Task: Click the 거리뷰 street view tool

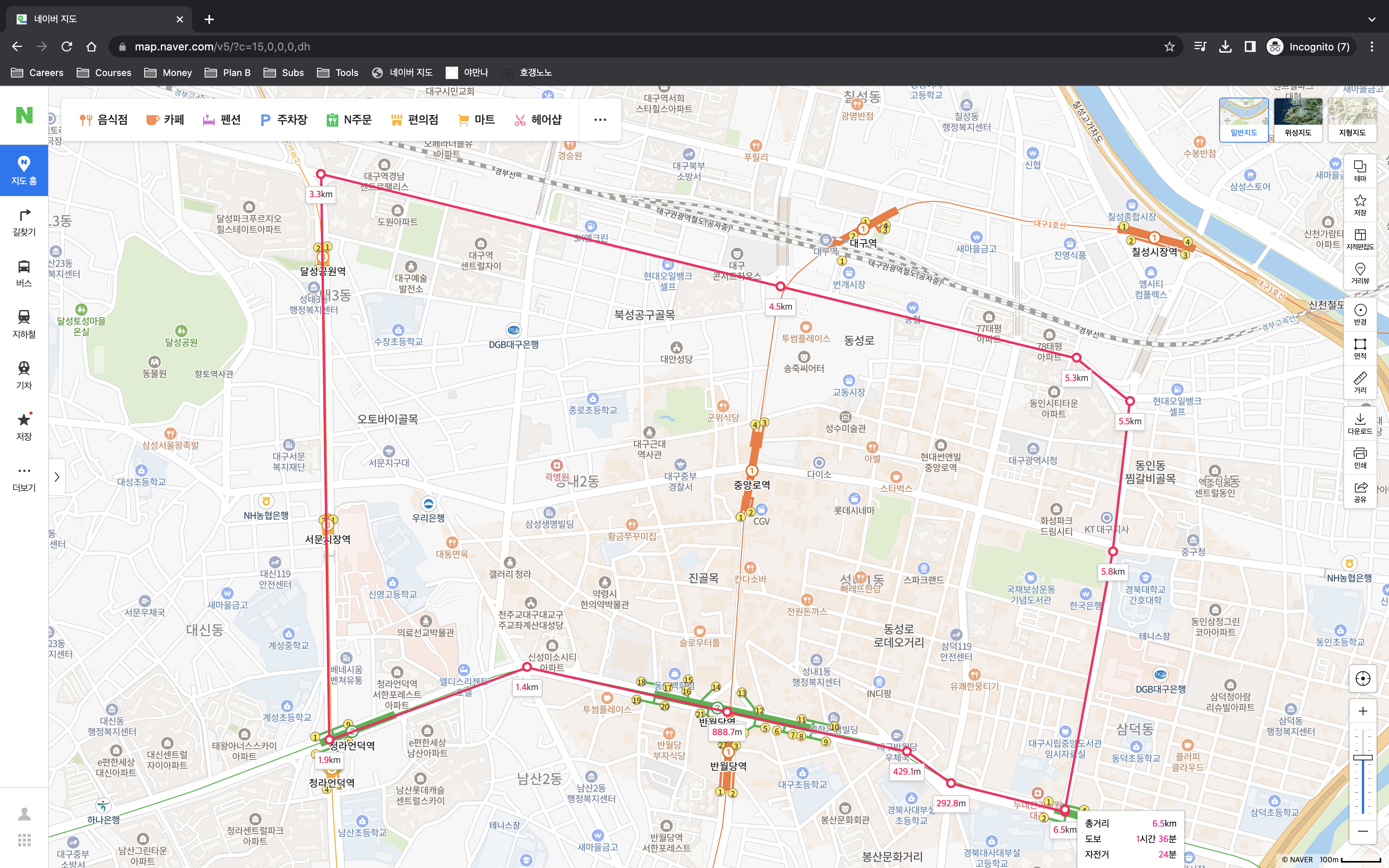Action: pyautogui.click(x=1360, y=273)
